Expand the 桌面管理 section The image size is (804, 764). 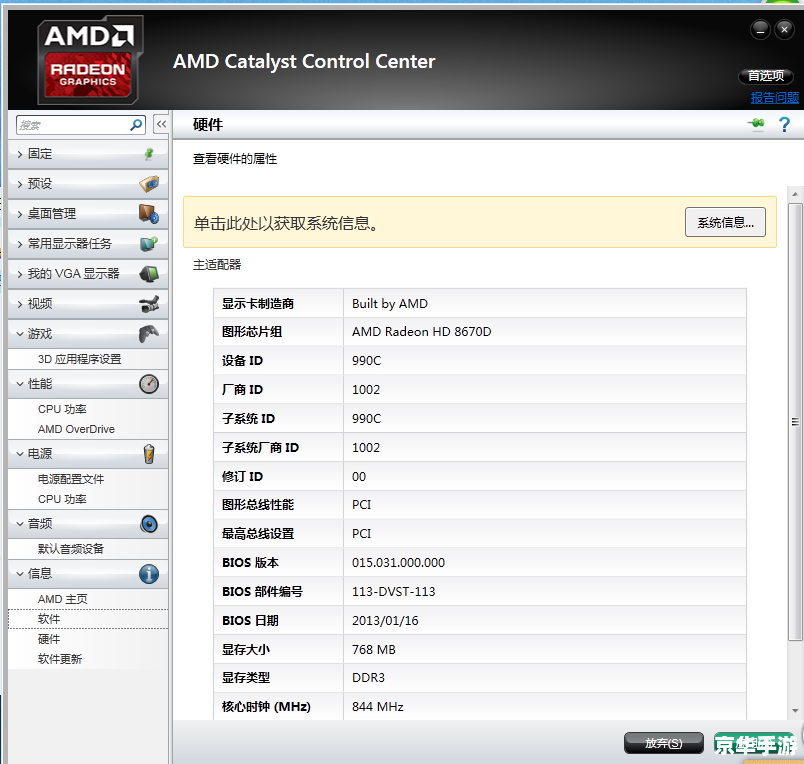[x=19, y=214]
